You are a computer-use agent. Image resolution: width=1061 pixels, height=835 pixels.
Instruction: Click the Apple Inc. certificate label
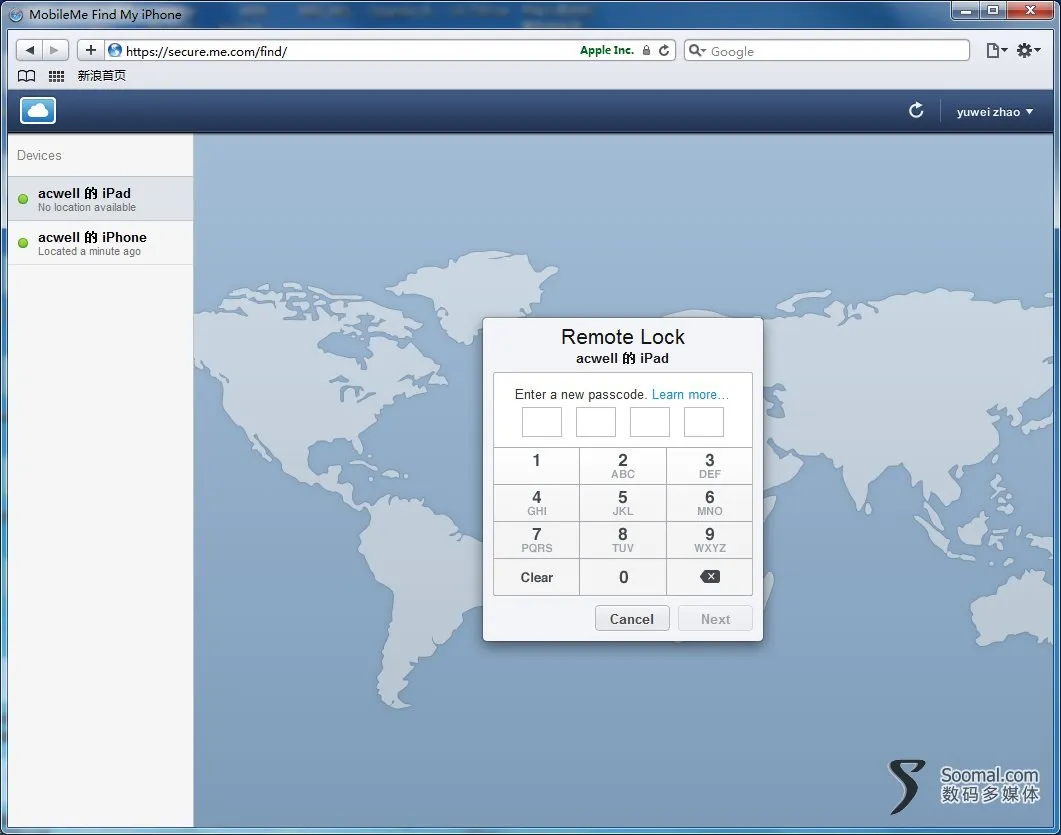point(606,50)
